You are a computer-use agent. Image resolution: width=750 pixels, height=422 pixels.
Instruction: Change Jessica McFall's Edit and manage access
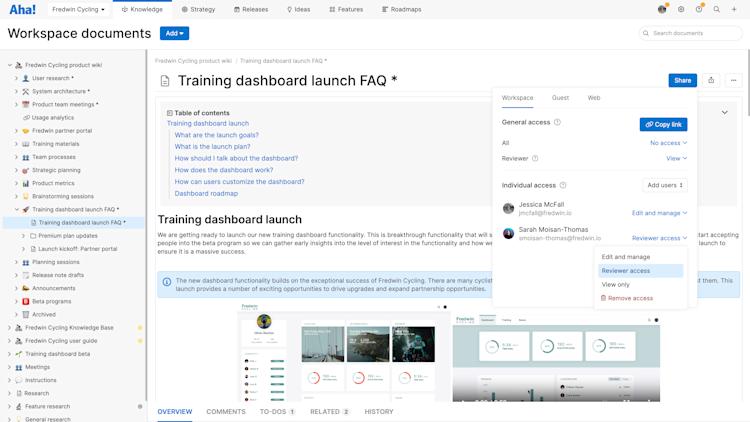pos(660,213)
